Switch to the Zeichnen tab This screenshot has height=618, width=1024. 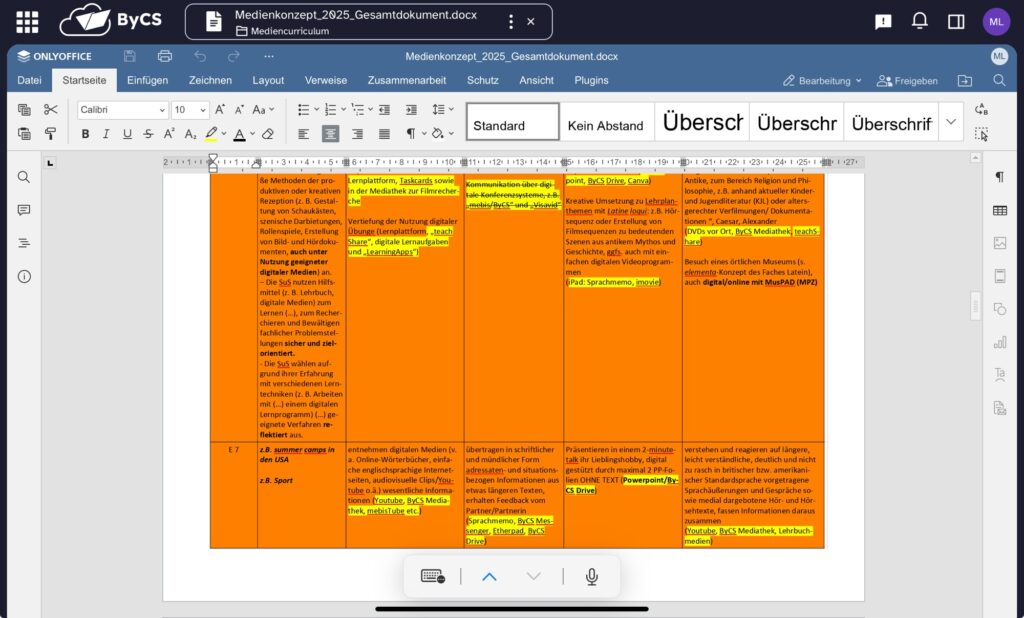click(210, 80)
